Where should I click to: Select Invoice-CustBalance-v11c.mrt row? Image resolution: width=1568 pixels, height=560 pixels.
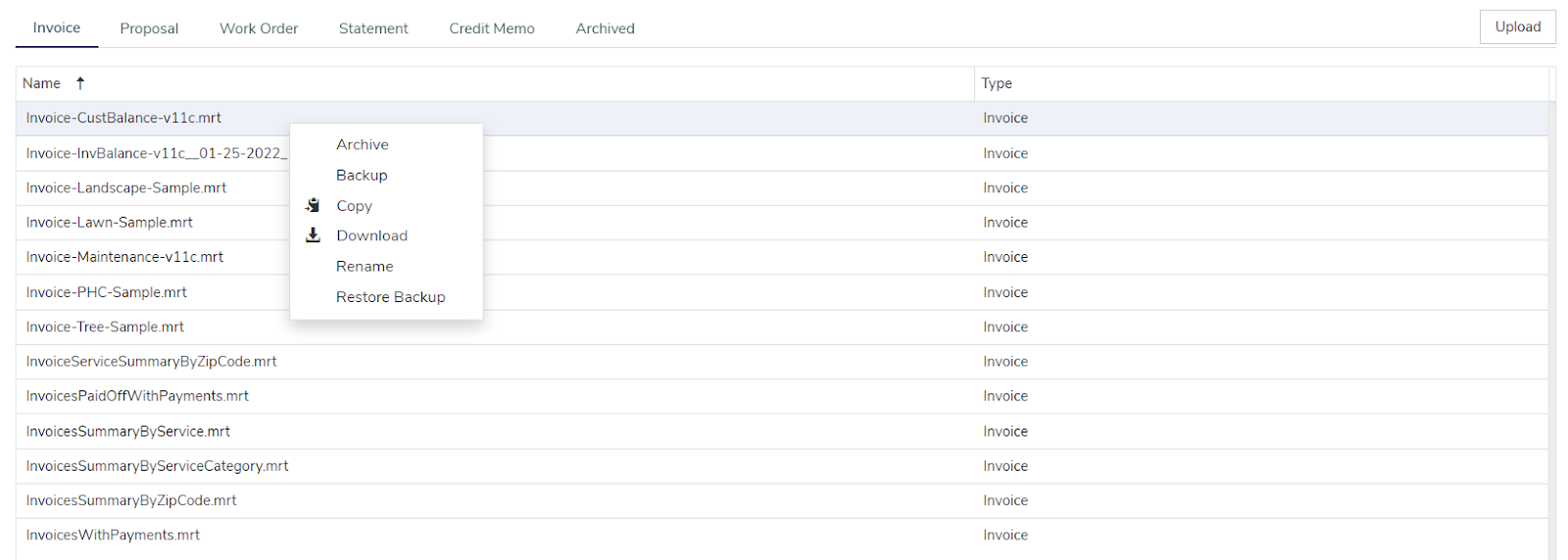pos(782,118)
